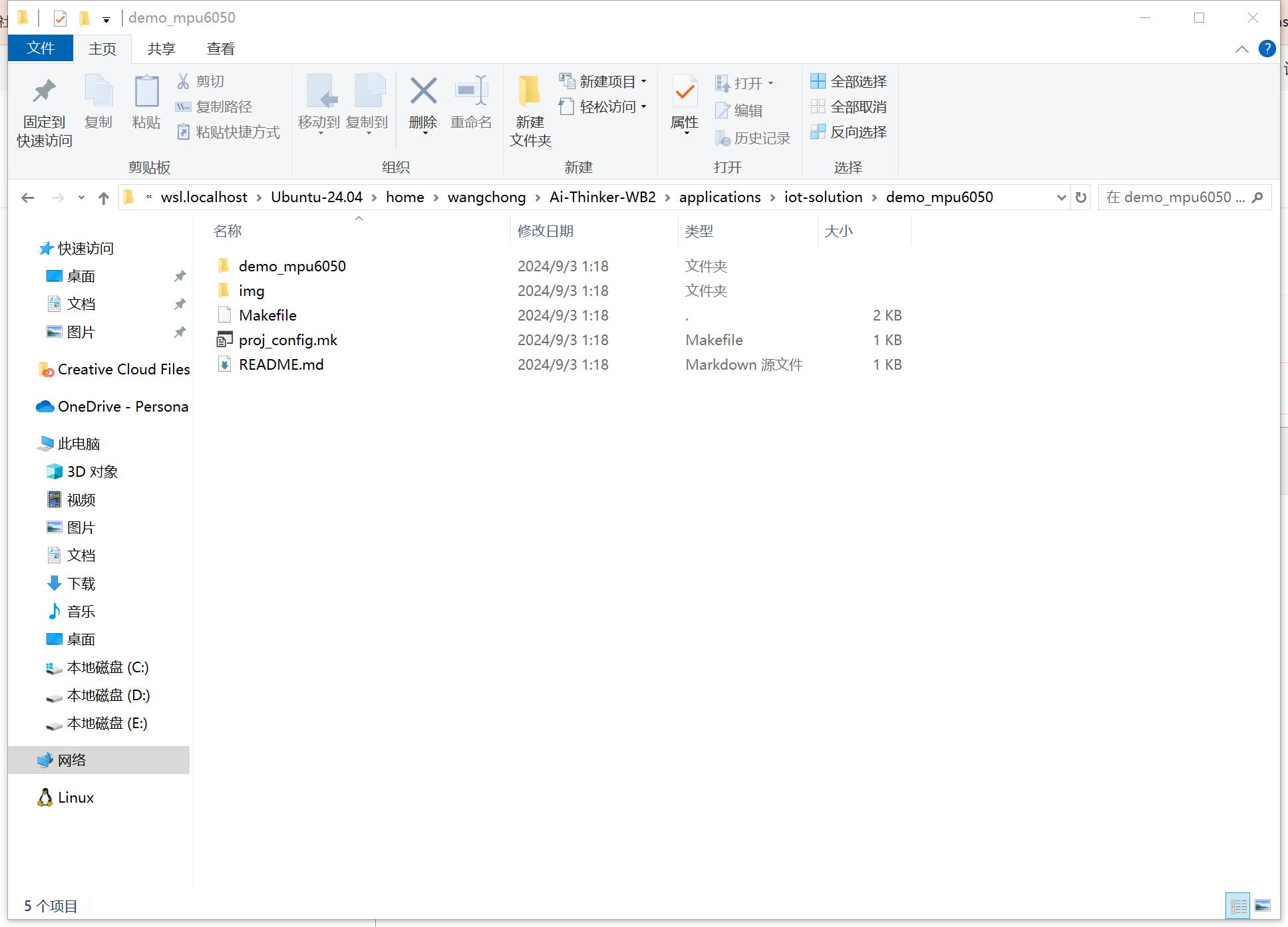The width and height of the screenshot is (1288, 927).
Task: Go back with the left arrow
Action: tap(27, 198)
